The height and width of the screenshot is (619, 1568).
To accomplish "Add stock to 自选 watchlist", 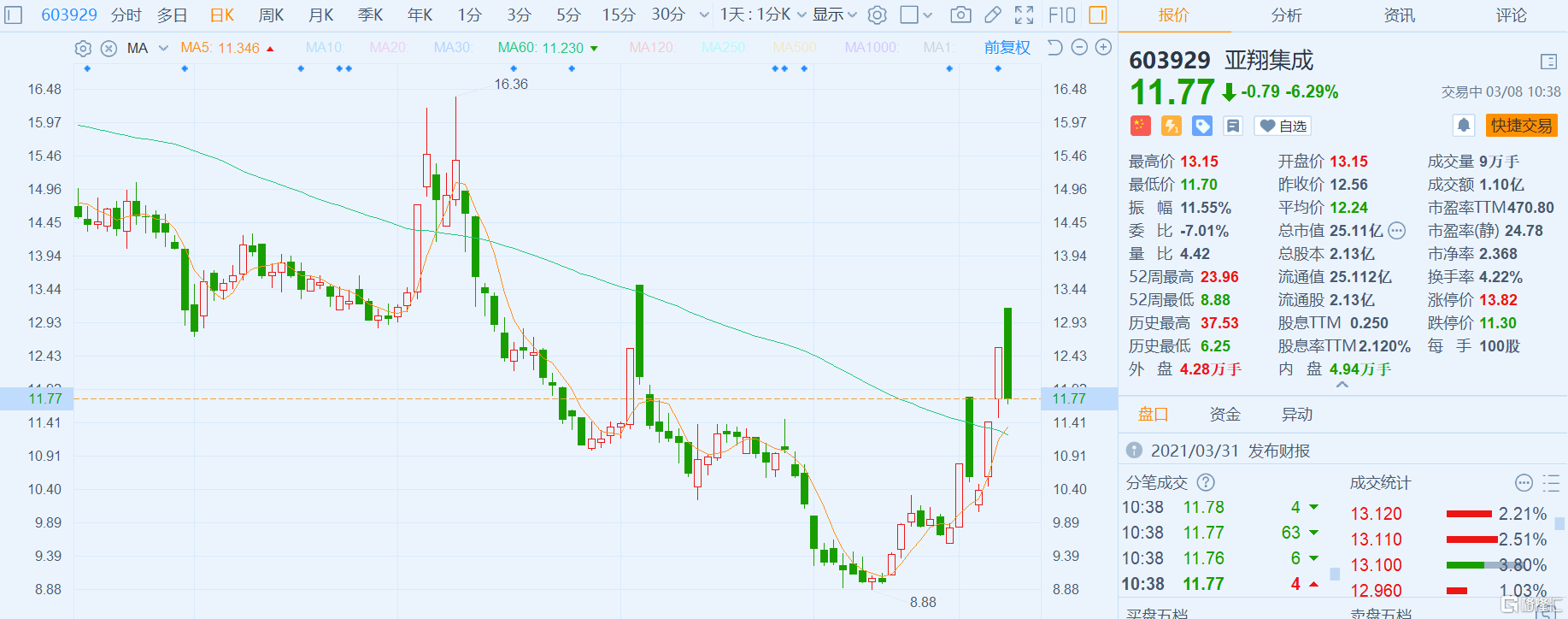I will (x=1283, y=126).
